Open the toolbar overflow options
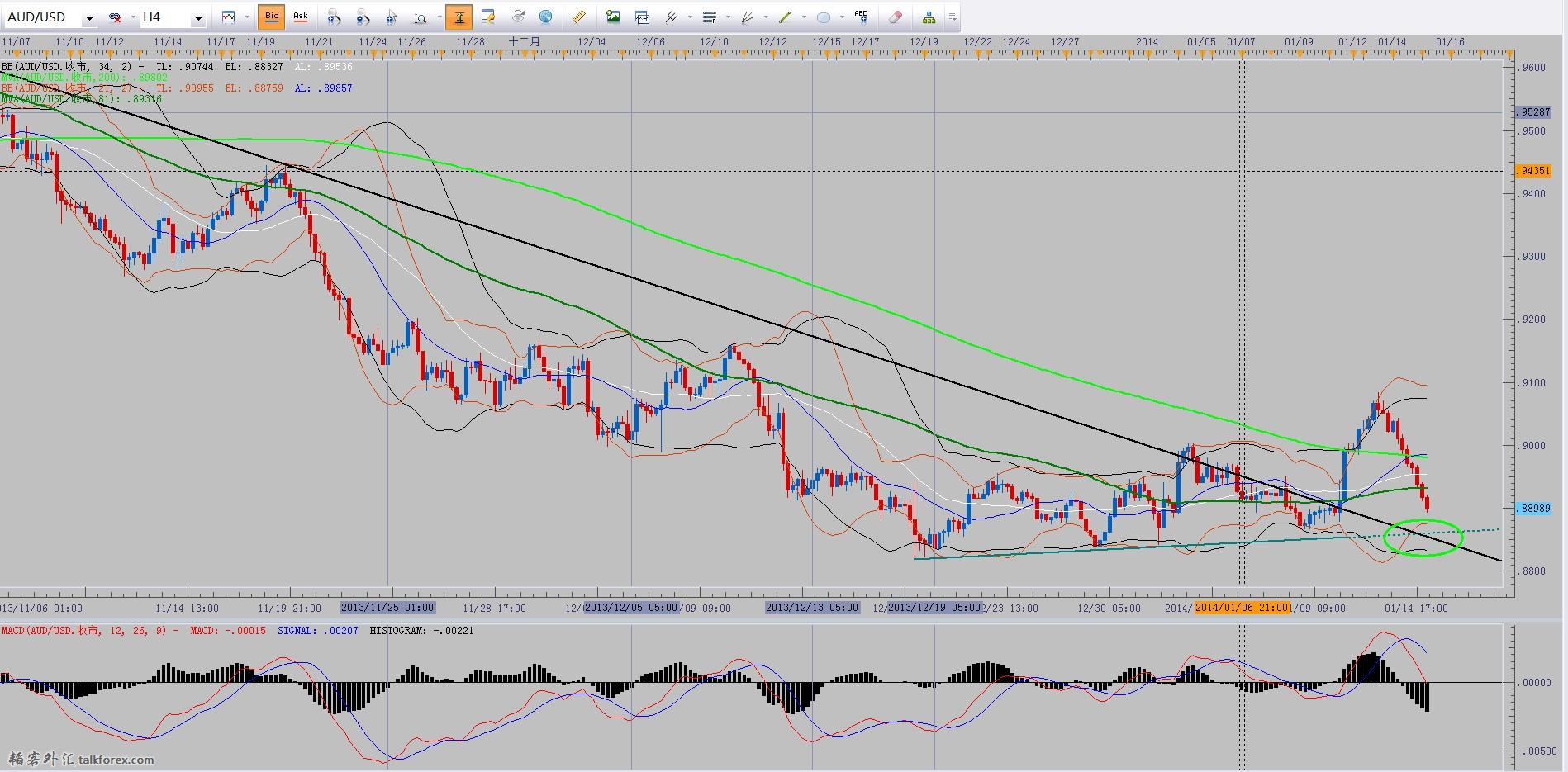 [x=952, y=17]
